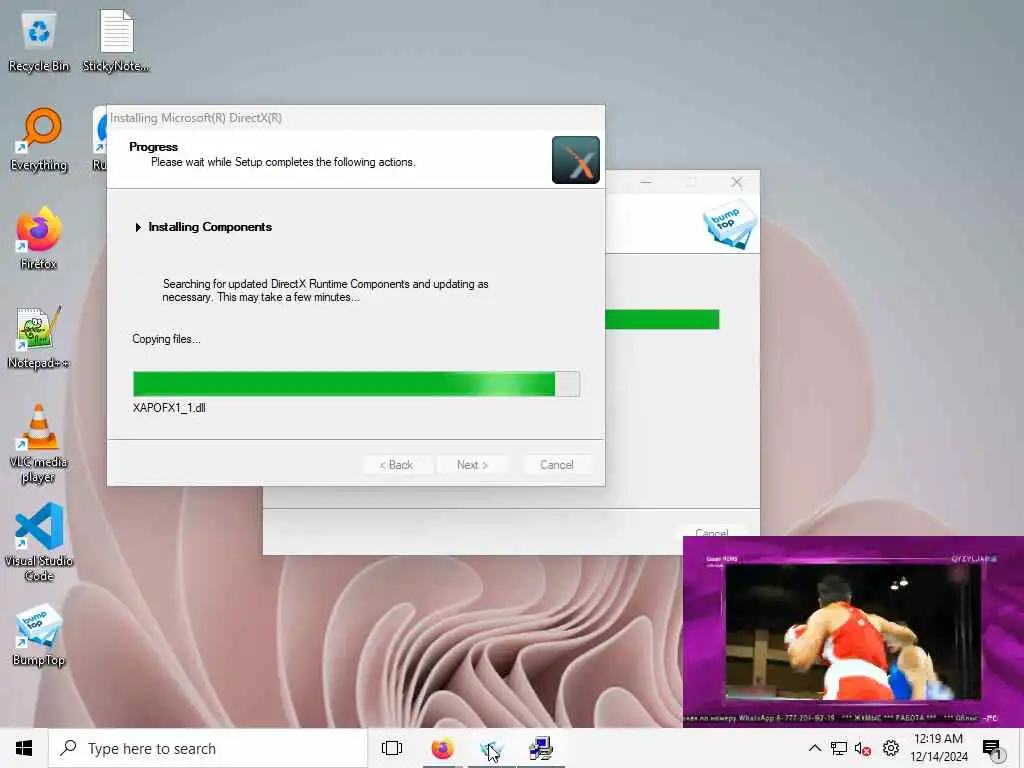Launch the VLC media player shortcut

[39, 443]
